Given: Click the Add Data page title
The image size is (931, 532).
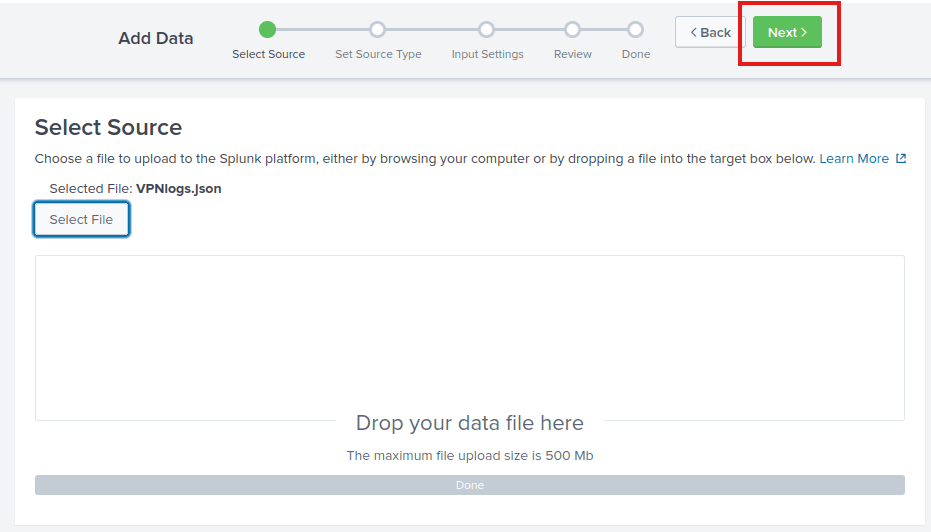Looking at the screenshot, I should (155, 38).
